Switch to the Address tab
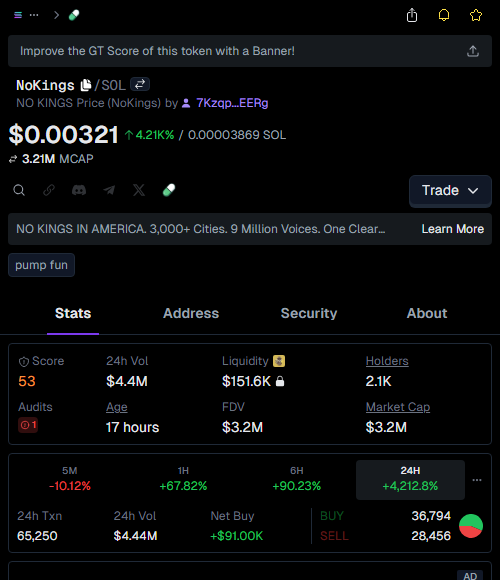Image resolution: width=500 pixels, height=580 pixels. pos(191,314)
